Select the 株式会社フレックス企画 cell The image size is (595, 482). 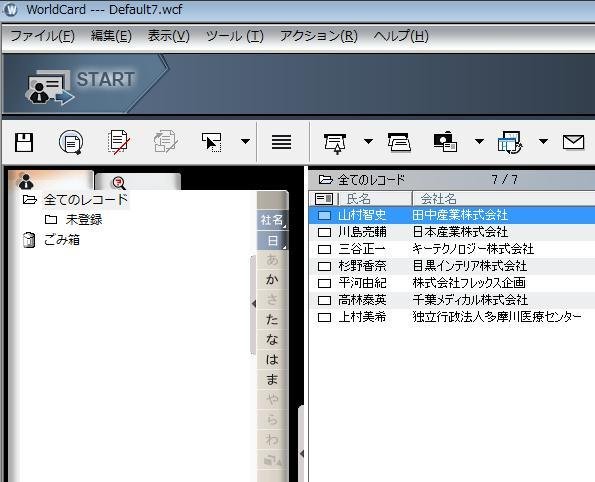(469, 283)
